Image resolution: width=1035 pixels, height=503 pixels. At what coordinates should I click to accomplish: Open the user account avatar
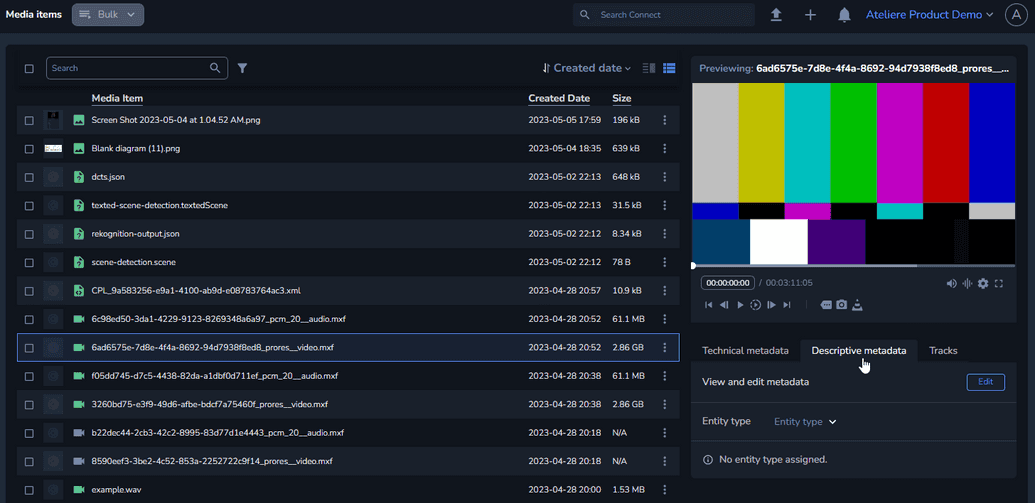1015,15
